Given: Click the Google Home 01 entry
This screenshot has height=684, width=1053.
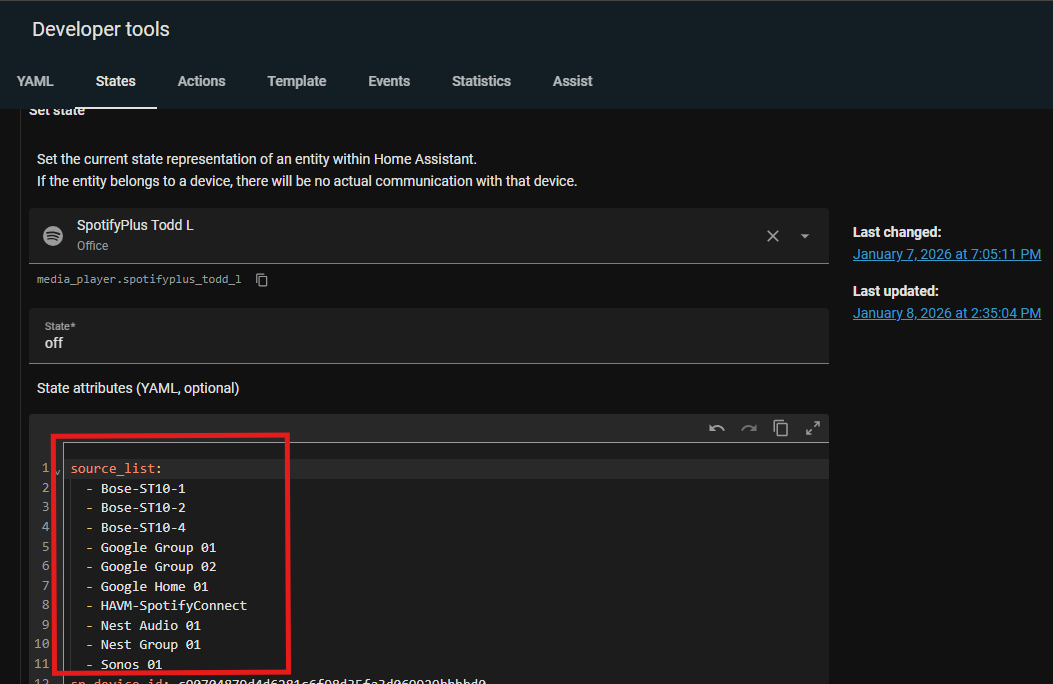Looking at the screenshot, I should (154, 587).
